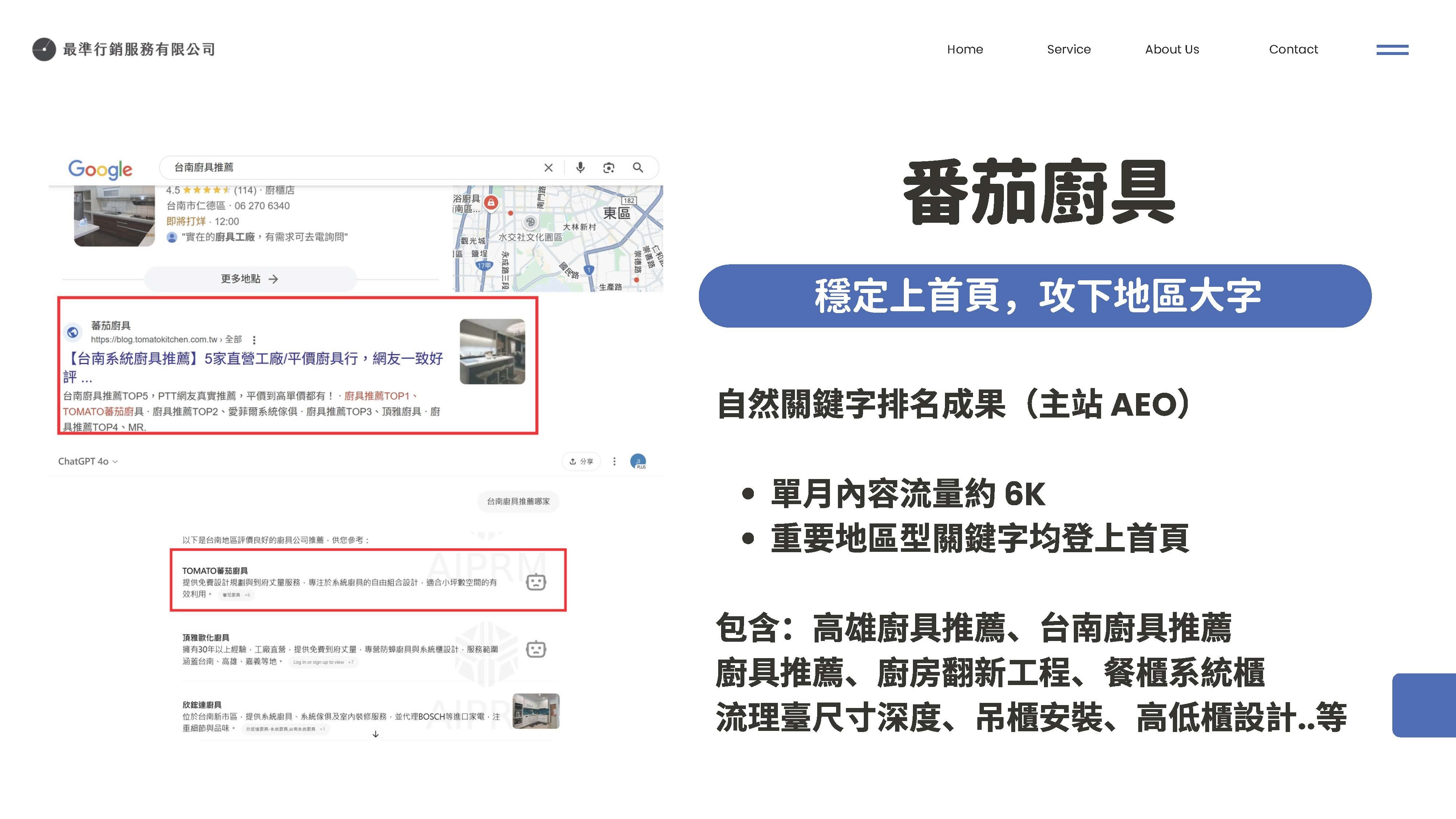Click the Google Lens camera icon

[x=609, y=168]
